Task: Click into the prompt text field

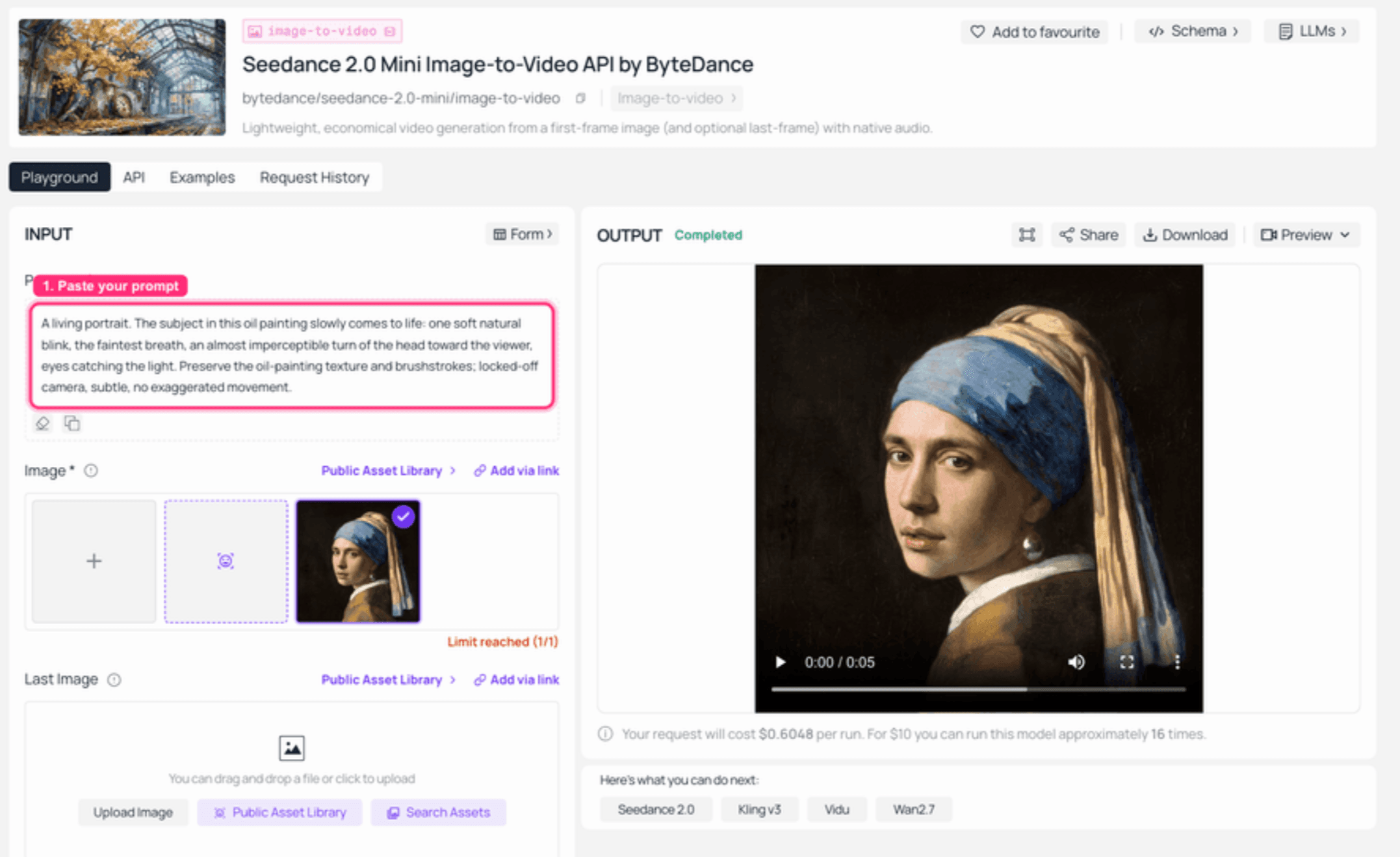Action: (292, 356)
